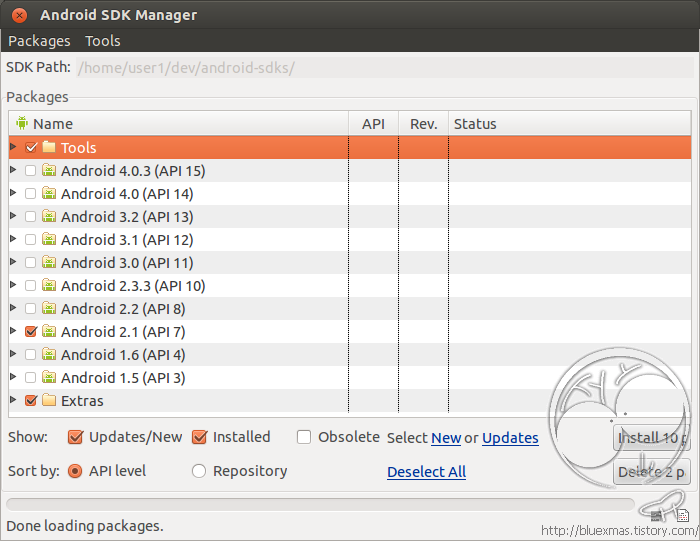Select Repository sort option
This screenshot has height=541, width=700.
(x=199, y=471)
